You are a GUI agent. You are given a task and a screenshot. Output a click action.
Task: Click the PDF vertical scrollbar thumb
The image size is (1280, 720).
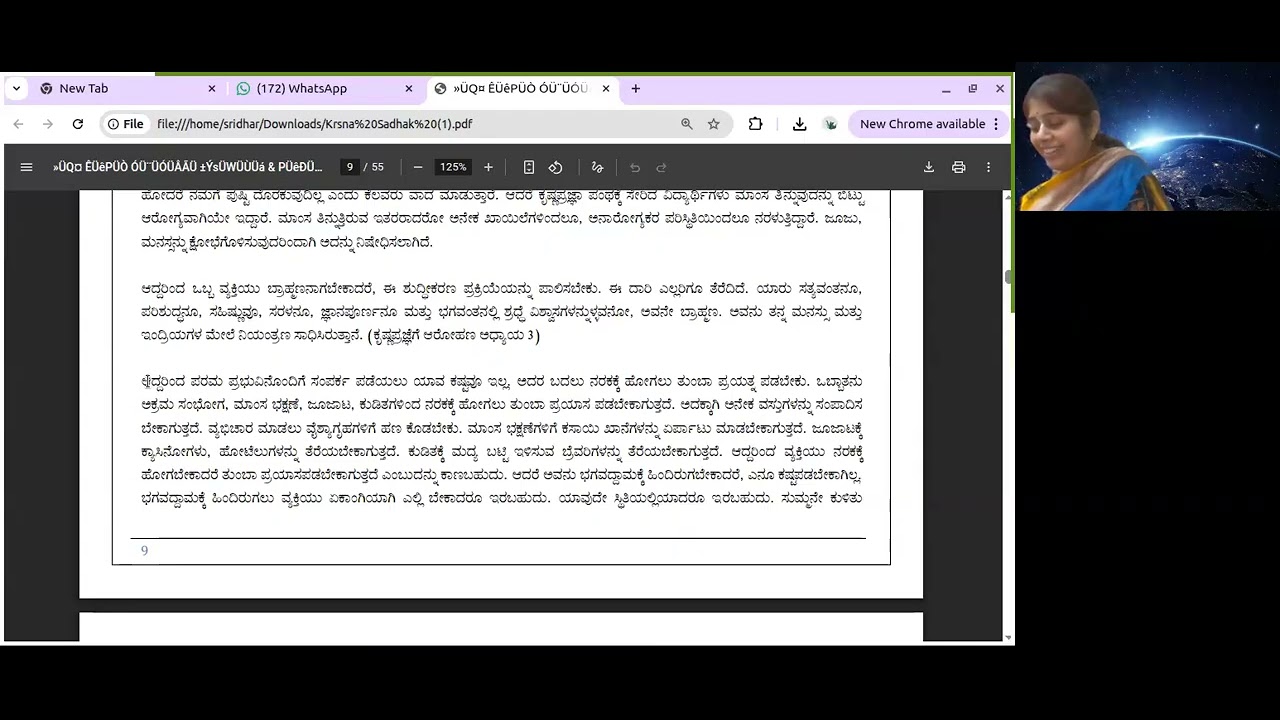point(1008,276)
